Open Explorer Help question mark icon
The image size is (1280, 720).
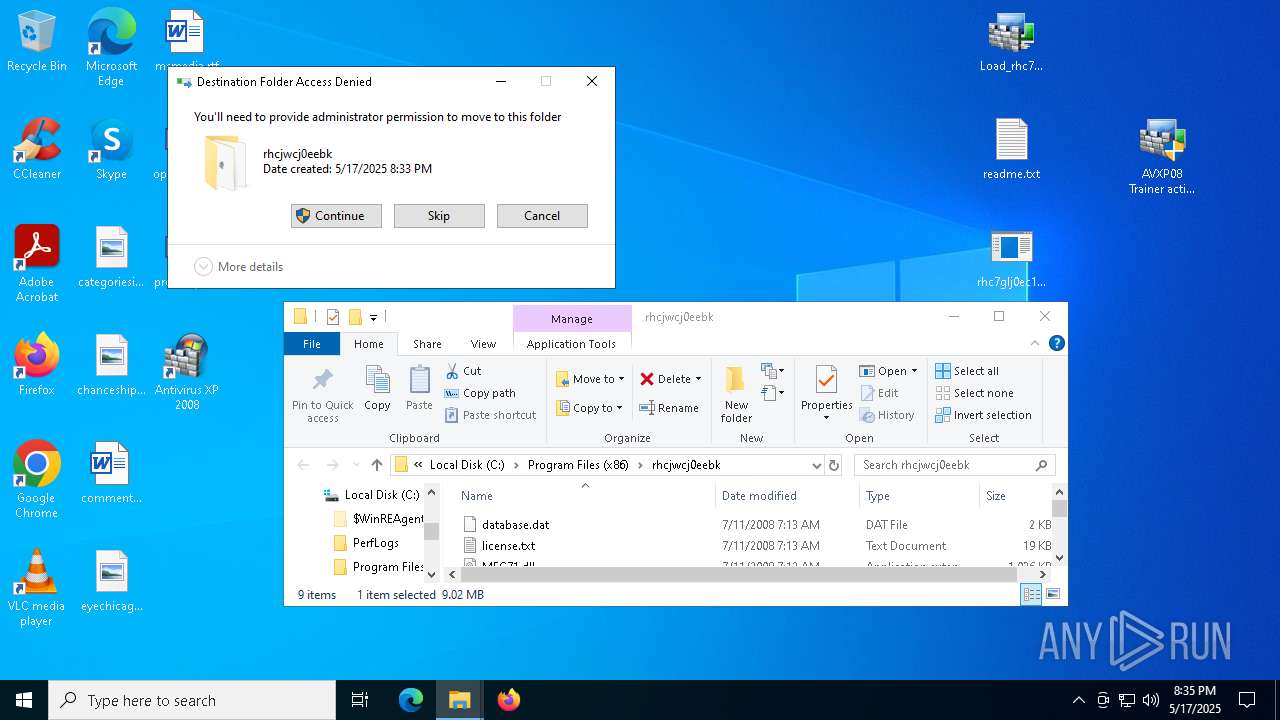tap(1057, 343)
